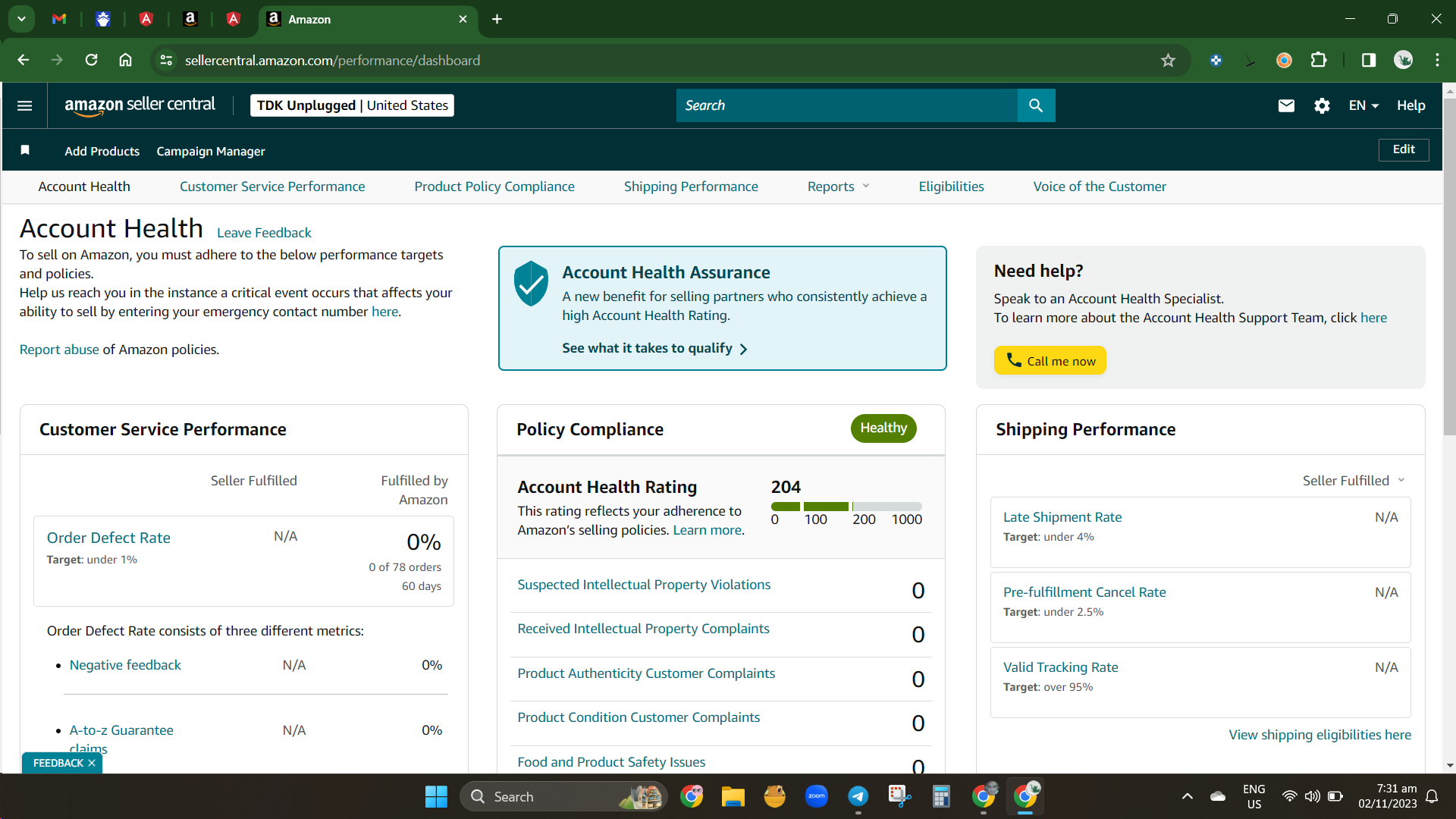Open the messages envelope icon
The height and width of the screenshot is (819, 1456).
[1286, 105]
